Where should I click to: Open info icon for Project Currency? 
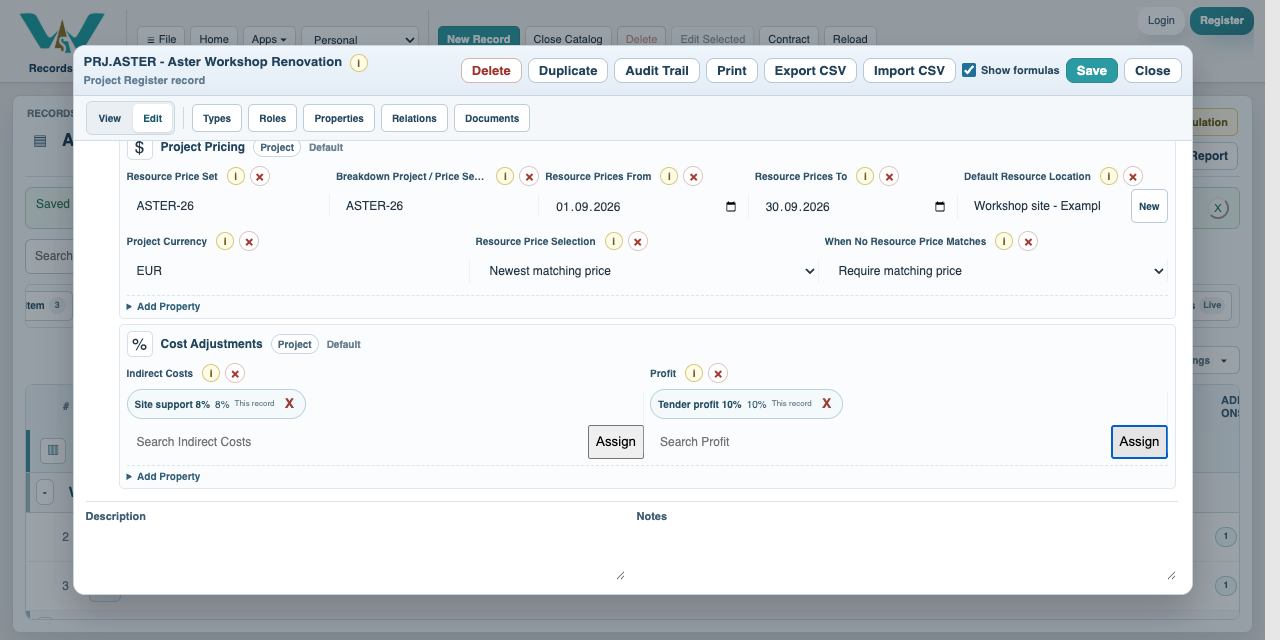pyautogui.click(x=226, y=242)
